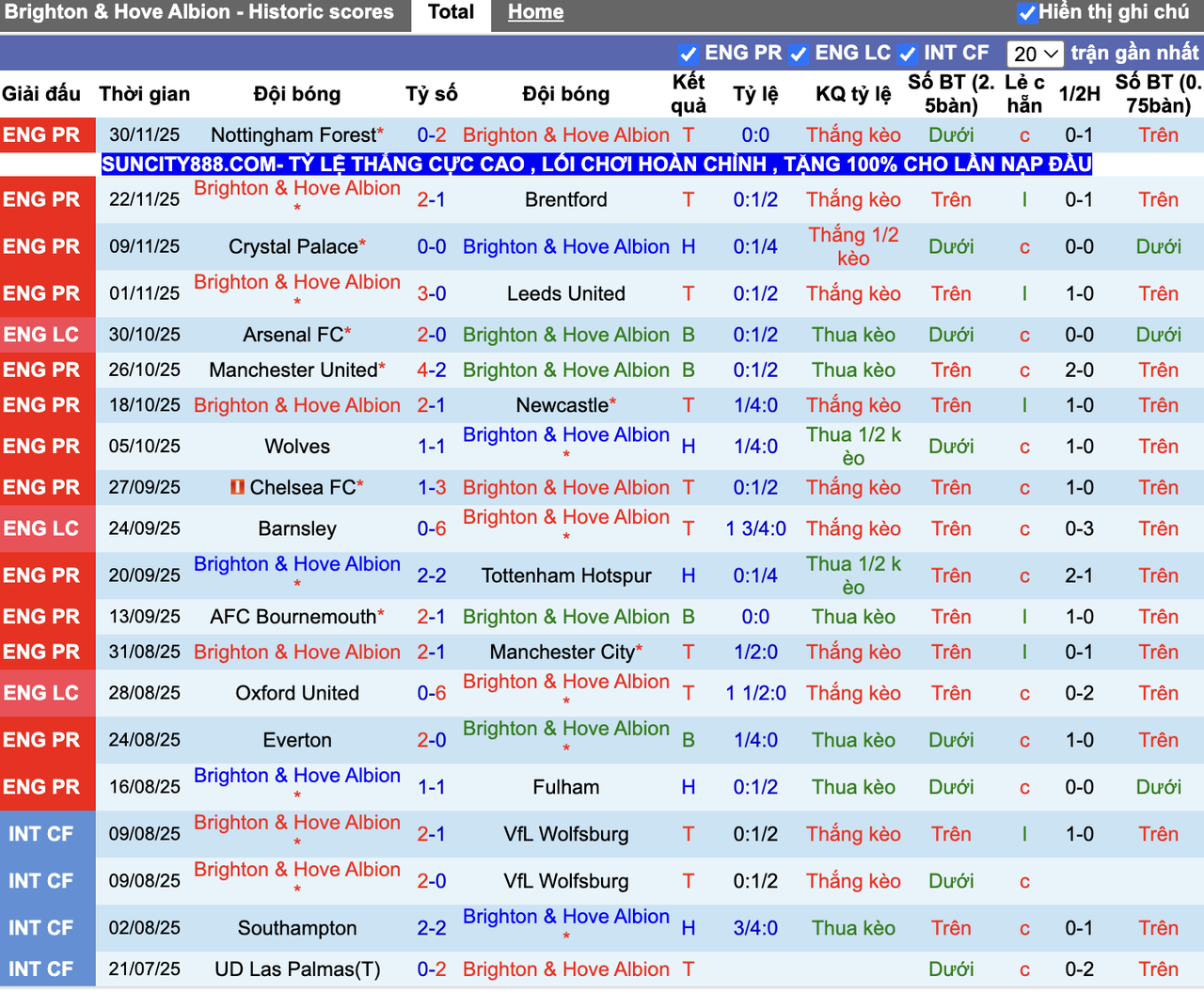Image resolution: width=1204 pixels, height=992 pixels.
Task: Open Everton team link
Action: tap(297, 740)
